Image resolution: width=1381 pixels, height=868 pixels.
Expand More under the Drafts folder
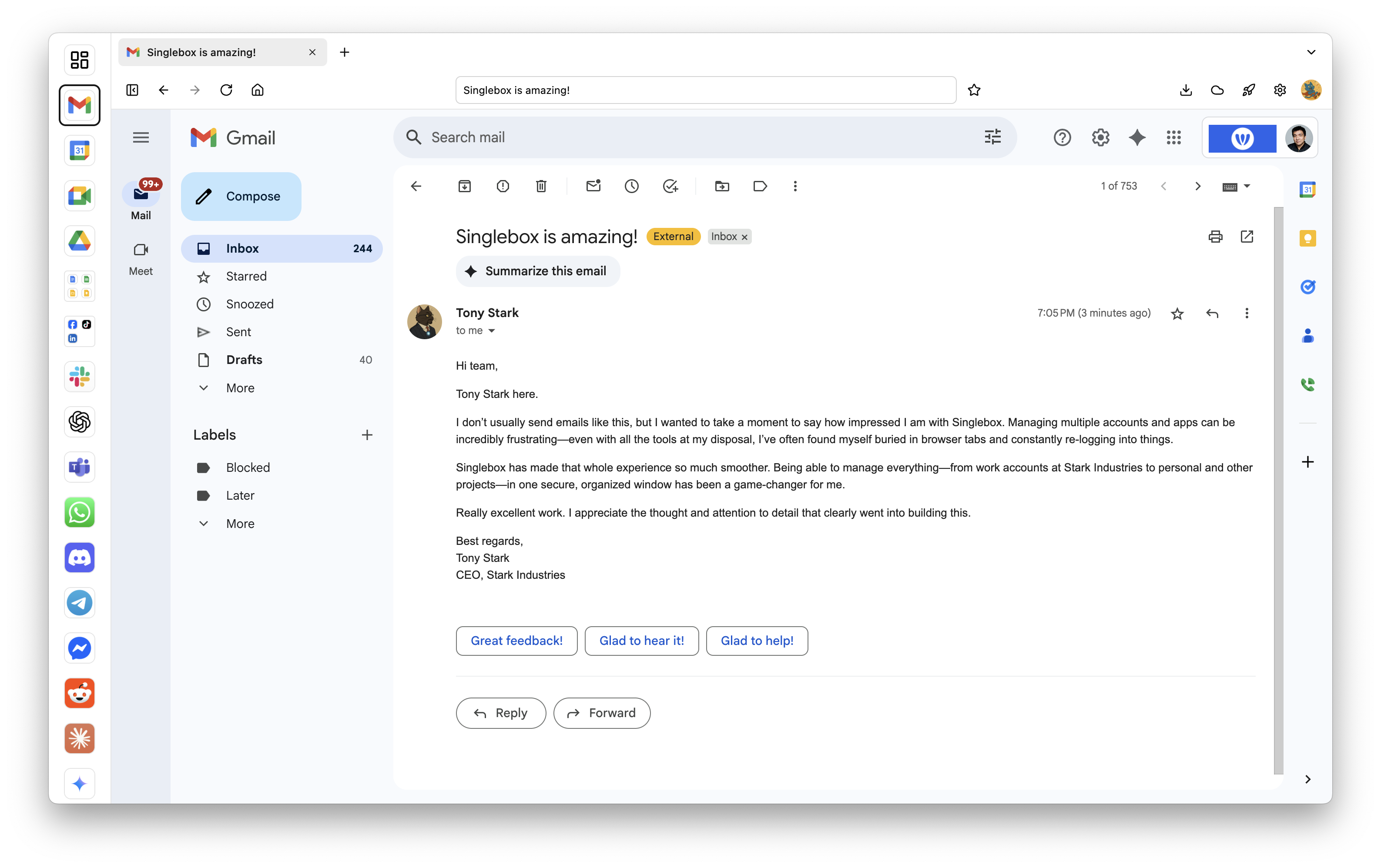[240, 387]
